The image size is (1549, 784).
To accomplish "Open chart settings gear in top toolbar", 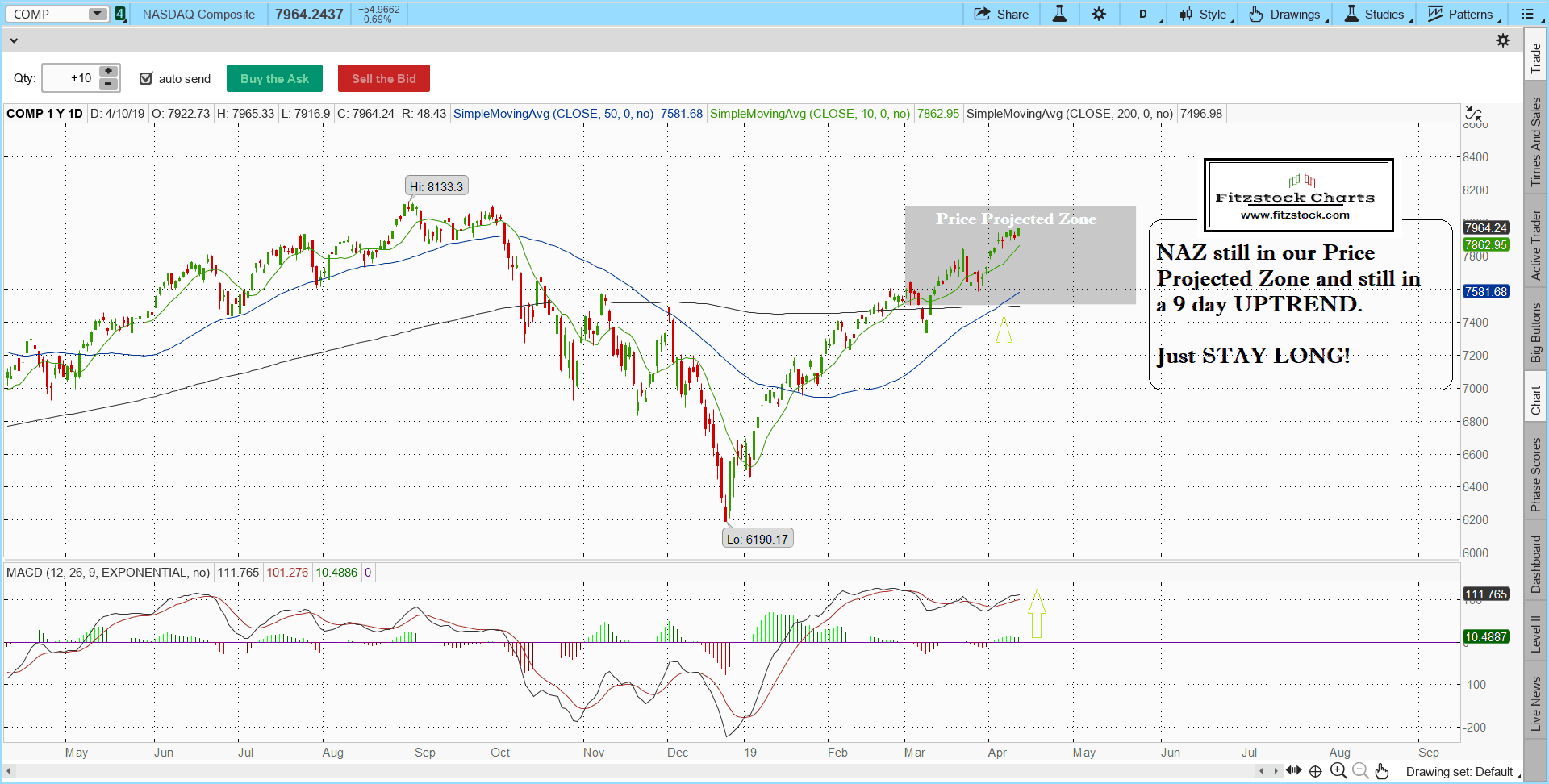I will point(1099,15).
